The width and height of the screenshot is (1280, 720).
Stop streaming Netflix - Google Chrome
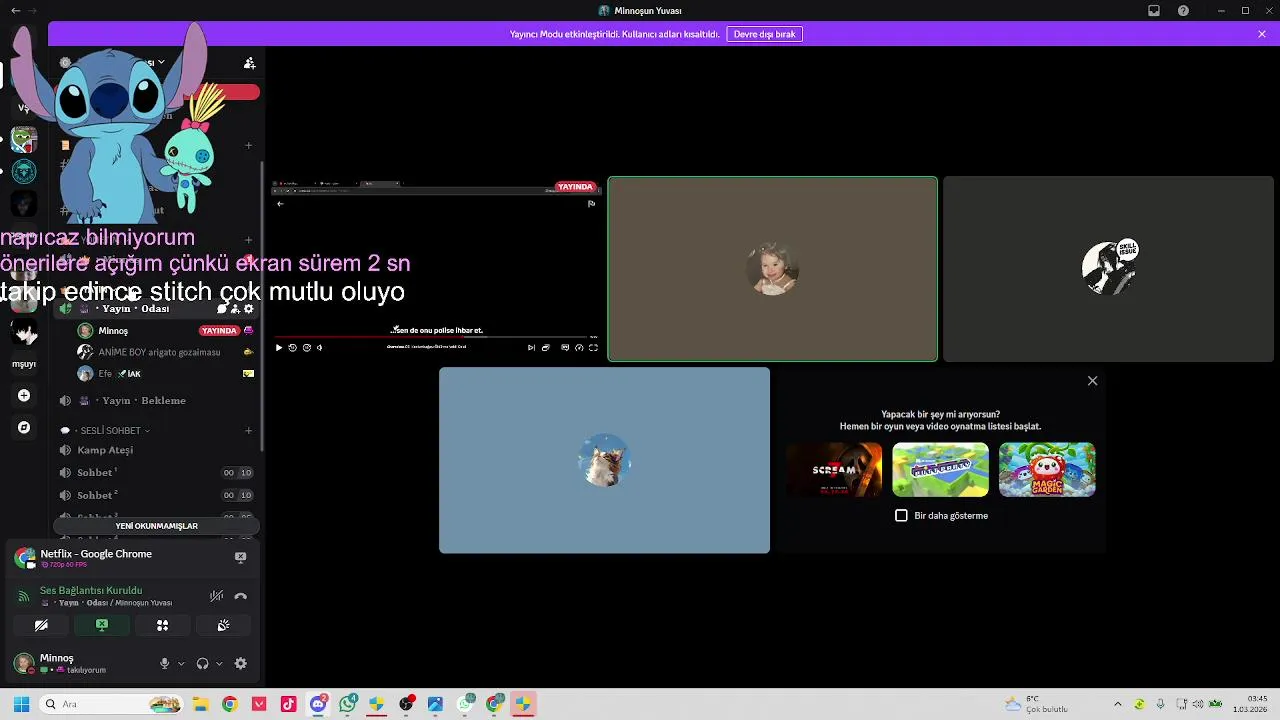point(240,557)
